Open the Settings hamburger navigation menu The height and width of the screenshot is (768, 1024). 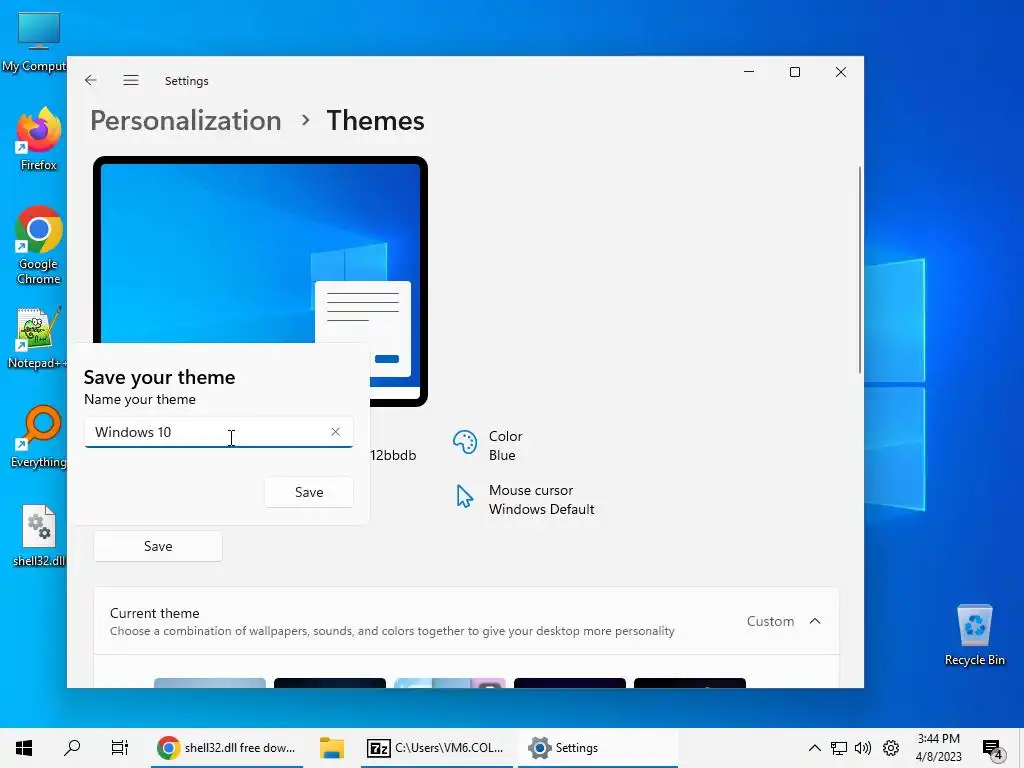tap(131, 80)
